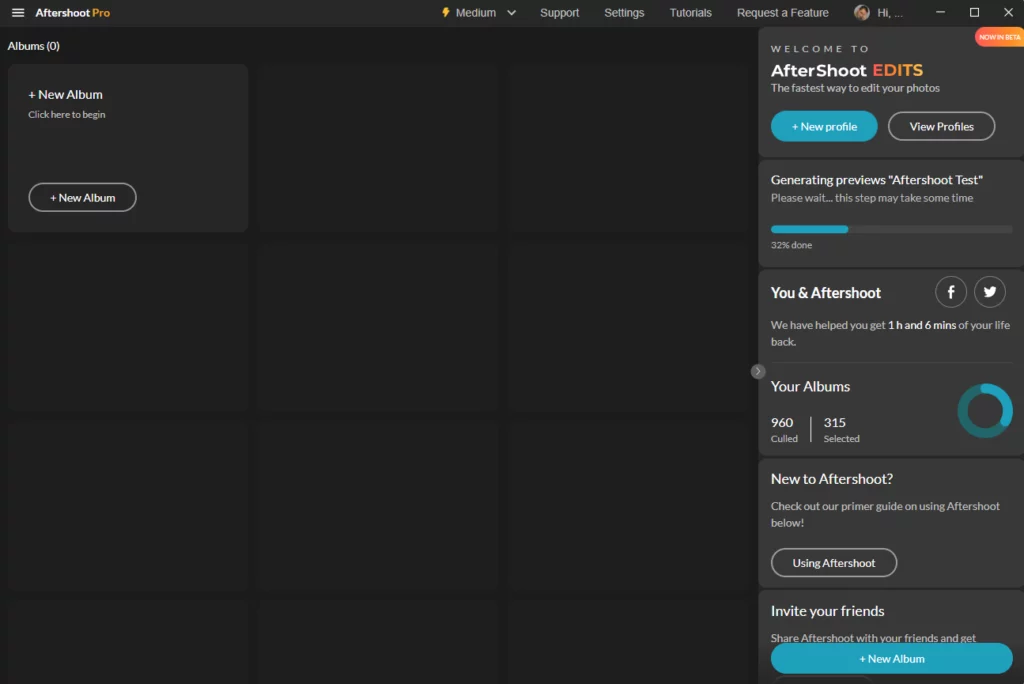Collapse the right sidebar with arrow
The image size is (1024, 684).
tap(758, 371)
